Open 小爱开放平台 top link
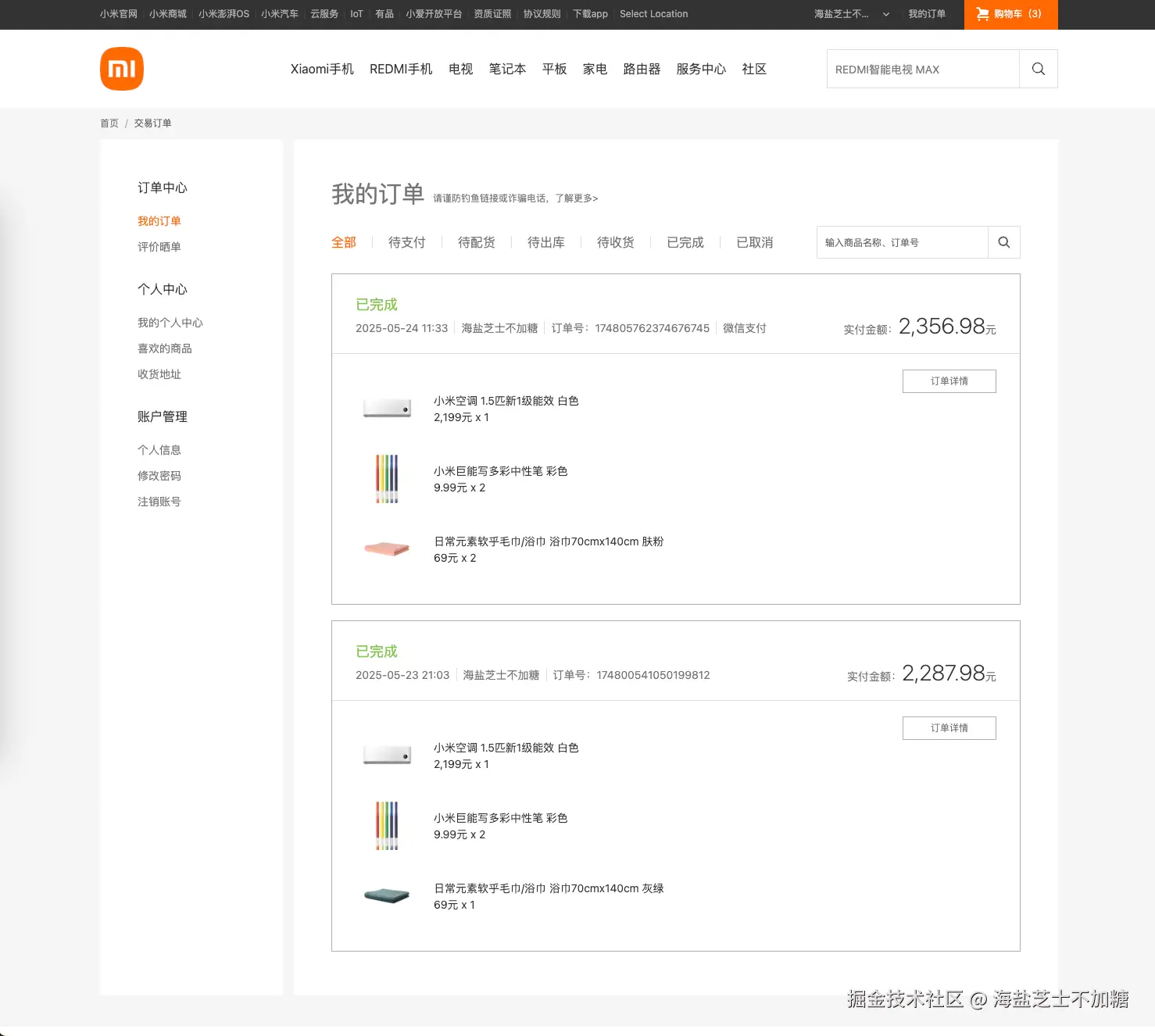This screenshot has height=1036, width=1155. [x=434, y=14]
